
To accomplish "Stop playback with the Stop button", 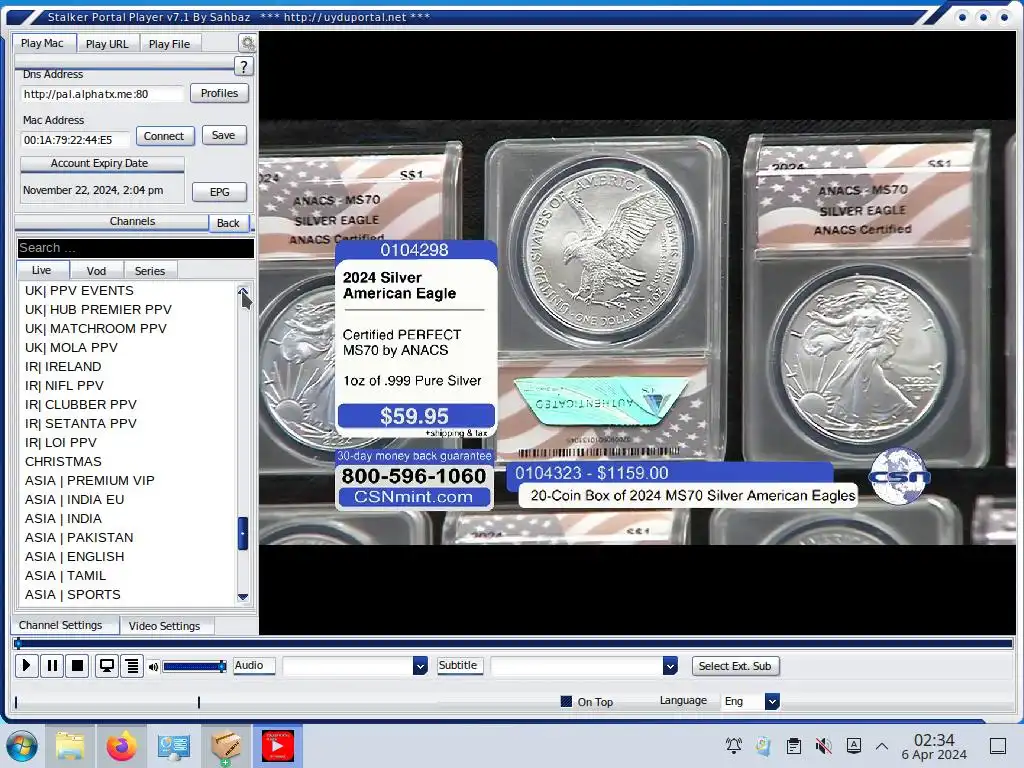I will click(77, 665).
